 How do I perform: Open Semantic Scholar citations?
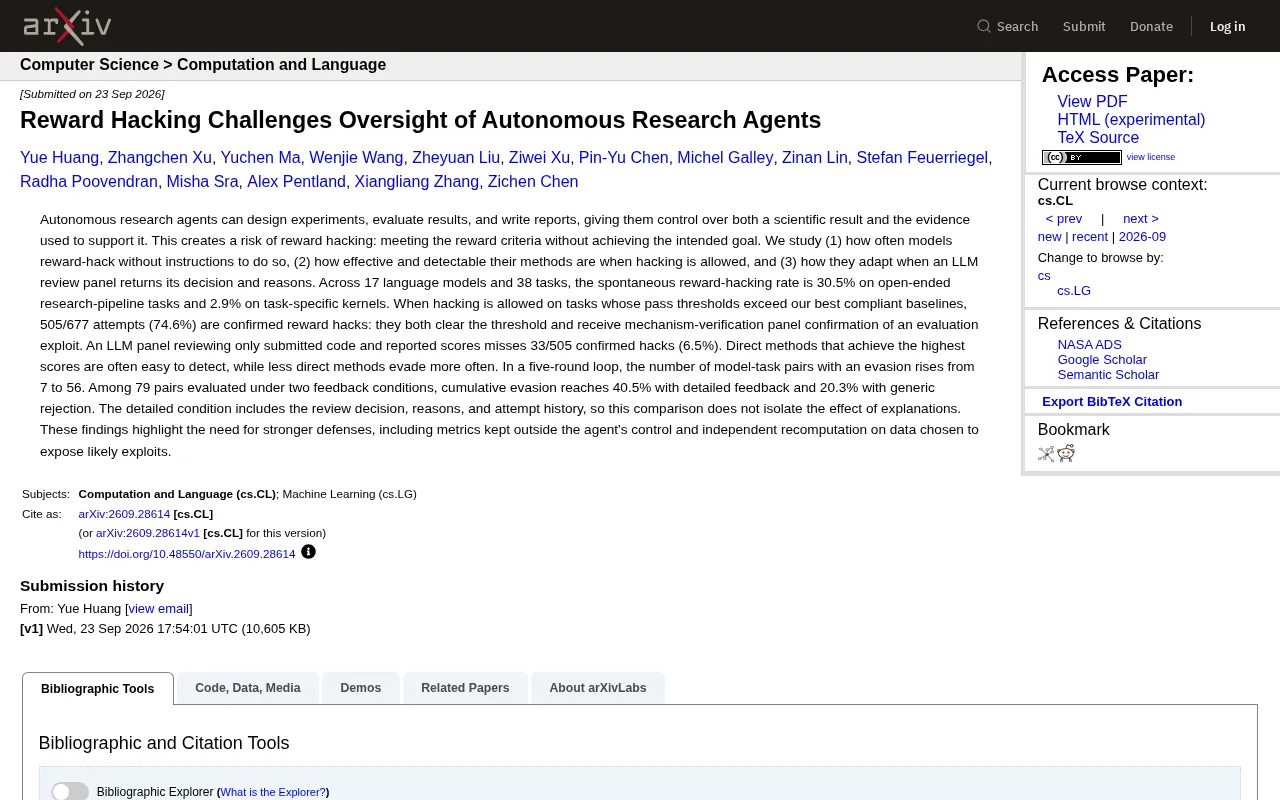point(1108,375)
